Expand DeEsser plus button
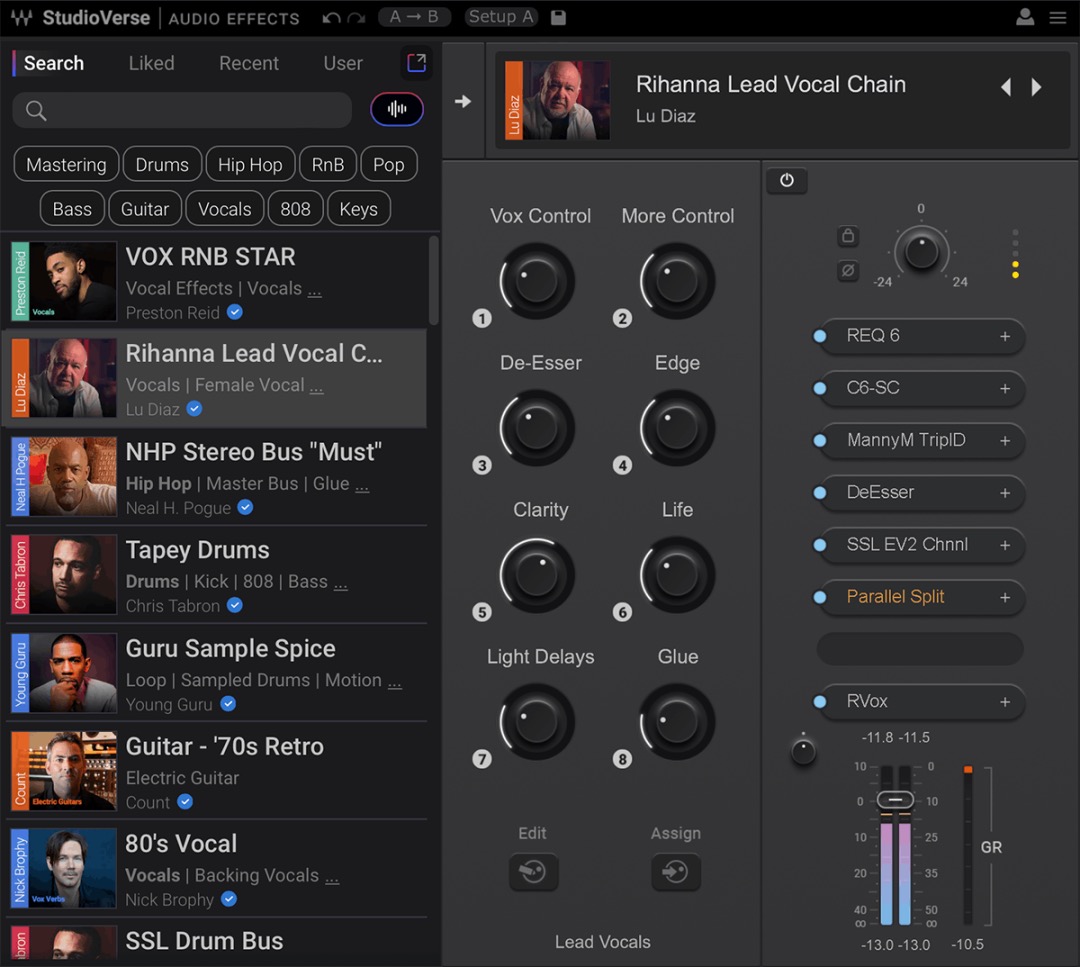1080x967 pixels. click(x=1005, y=493)
